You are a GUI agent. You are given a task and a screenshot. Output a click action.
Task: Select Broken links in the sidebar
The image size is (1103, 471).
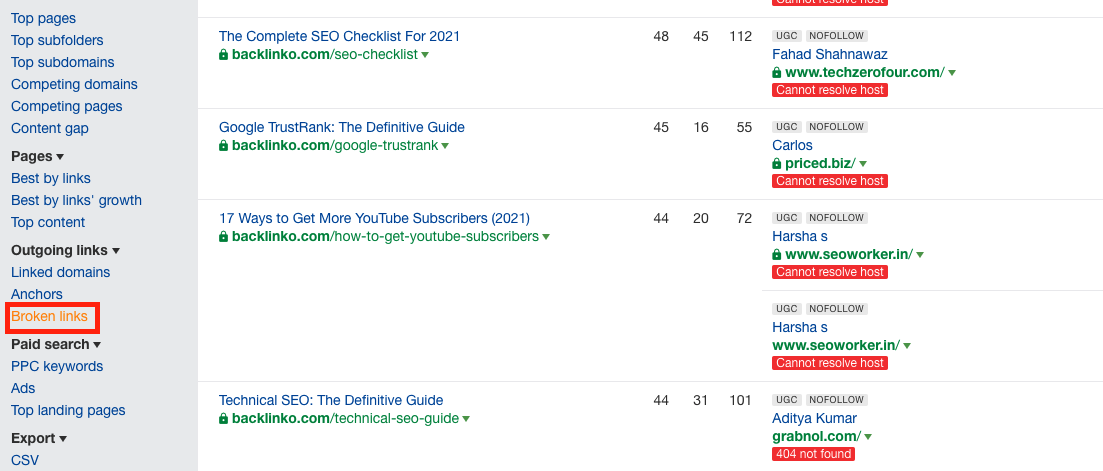click(x=49, y=316)
